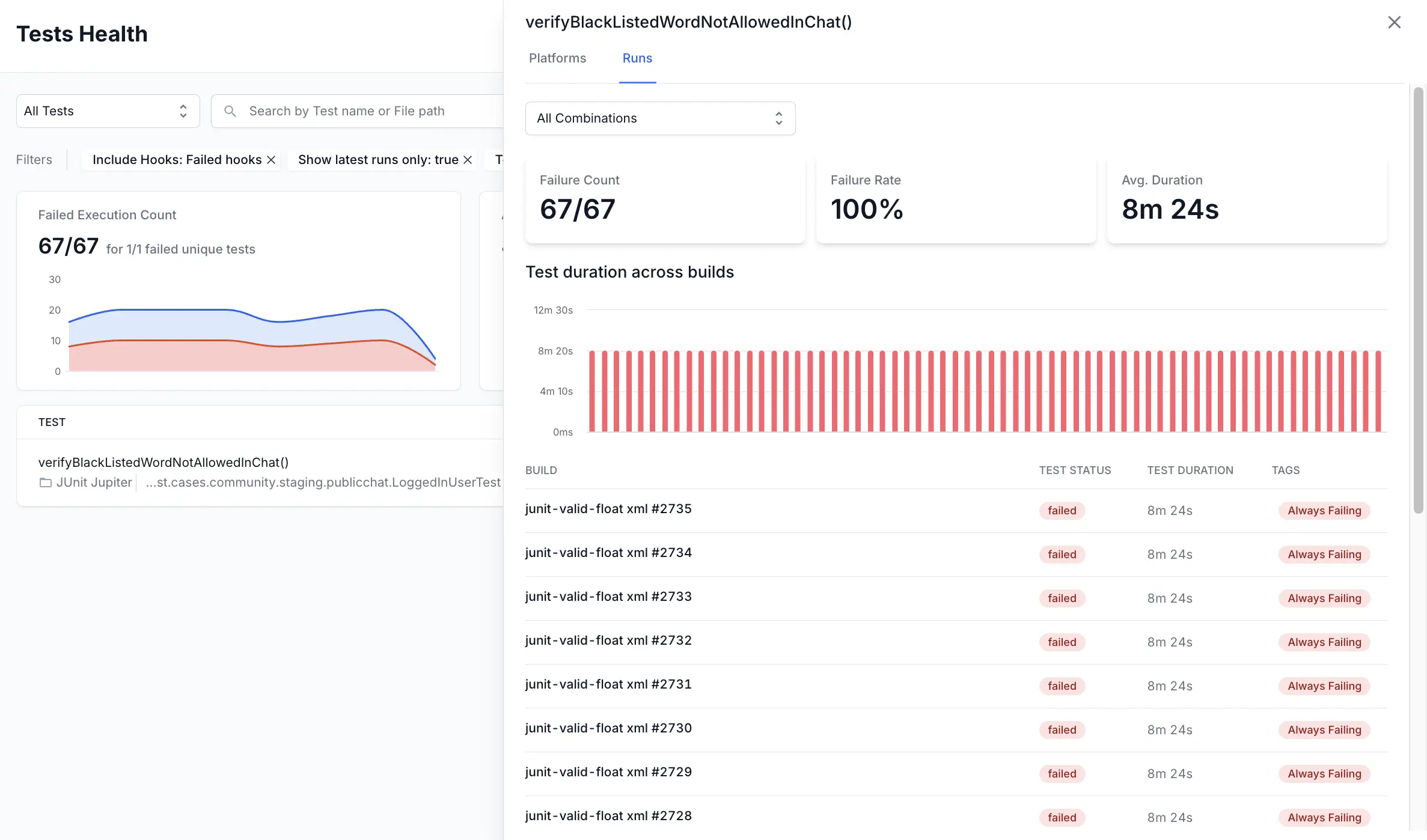Image resolution: width=1427 pixels, height=840 pixels.
Task: Switch to the Runs tab
Action: click(637, 58)
